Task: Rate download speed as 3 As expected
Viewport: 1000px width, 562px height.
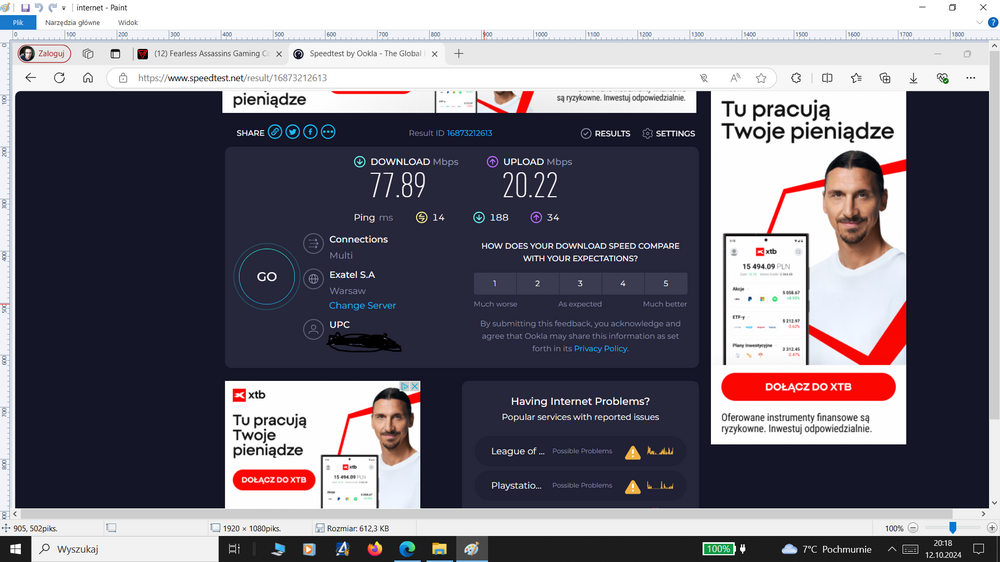Action: 580,283
